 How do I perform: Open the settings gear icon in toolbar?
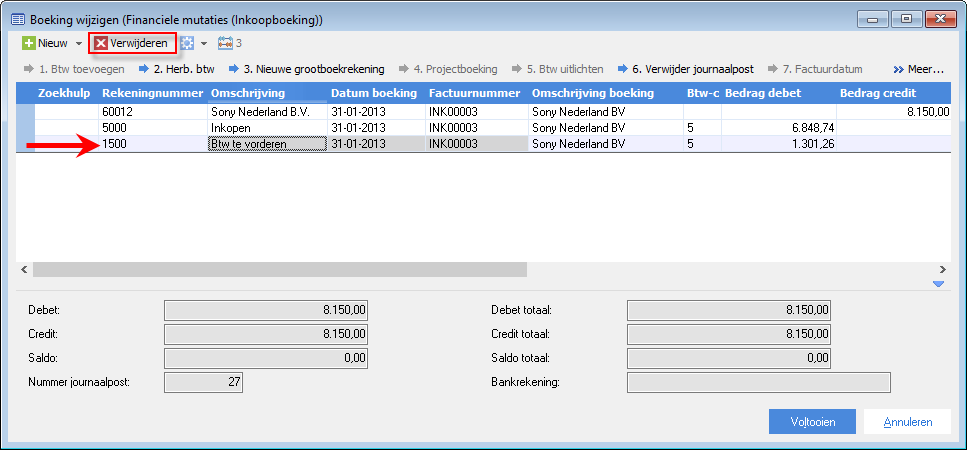[x=187, y=44]
